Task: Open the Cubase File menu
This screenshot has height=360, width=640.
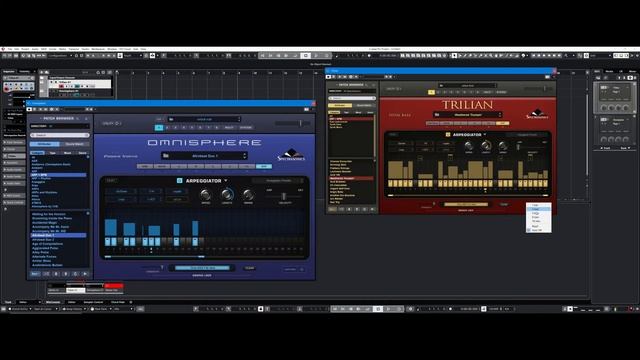Action: coord(10,49)
